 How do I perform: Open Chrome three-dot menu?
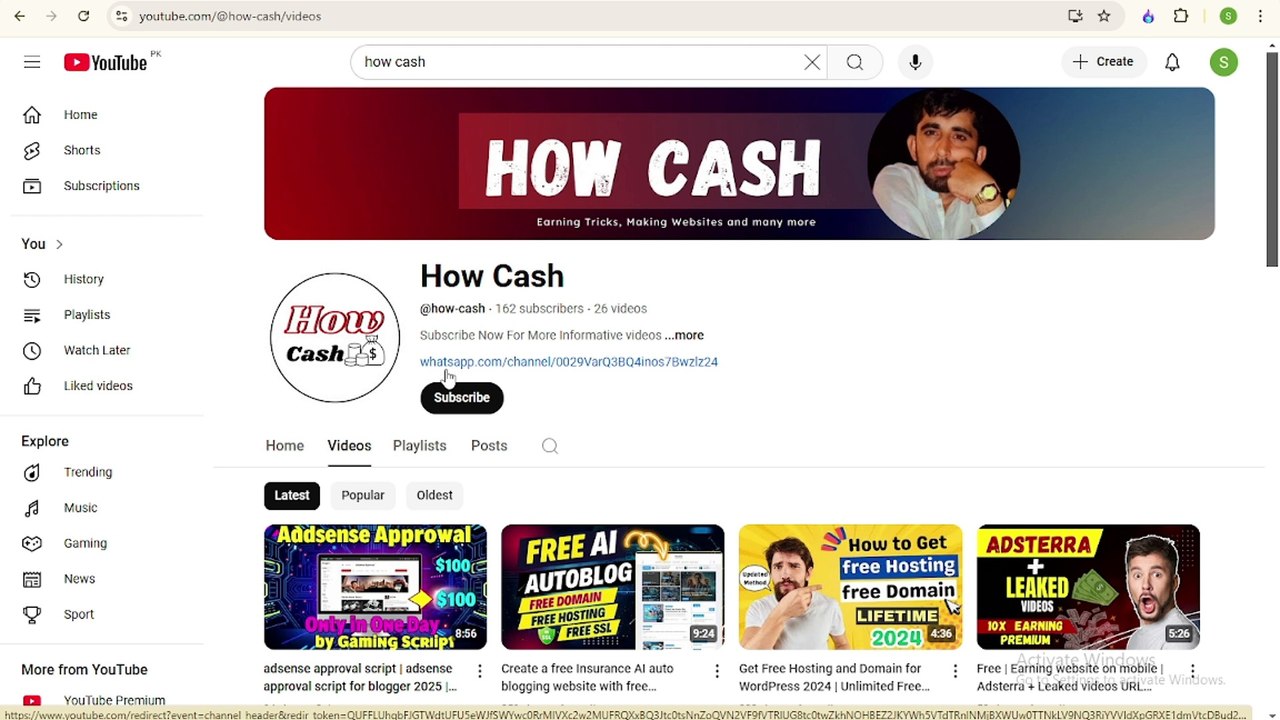tap(1261, 16)
